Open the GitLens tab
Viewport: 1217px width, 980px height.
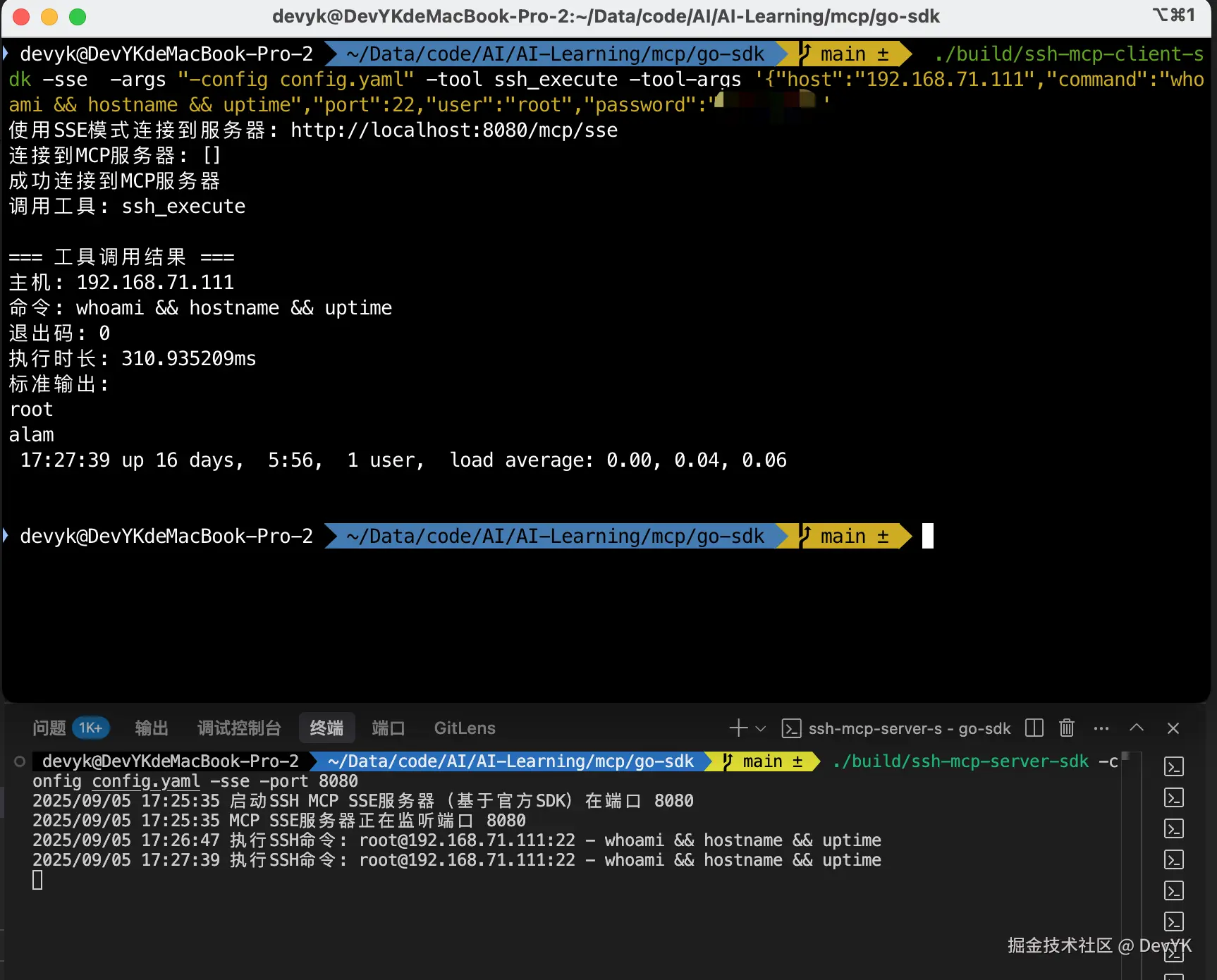[465, 728]
